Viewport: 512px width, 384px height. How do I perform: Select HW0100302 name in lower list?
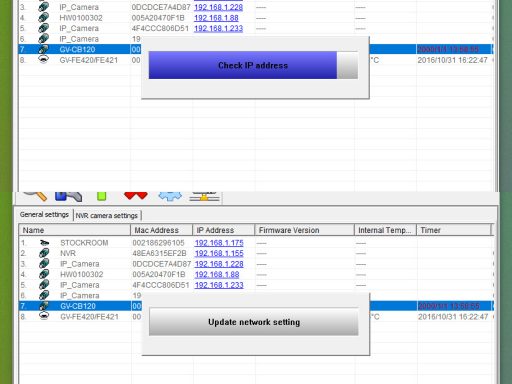pyautogui.click(x=82, y=274)
